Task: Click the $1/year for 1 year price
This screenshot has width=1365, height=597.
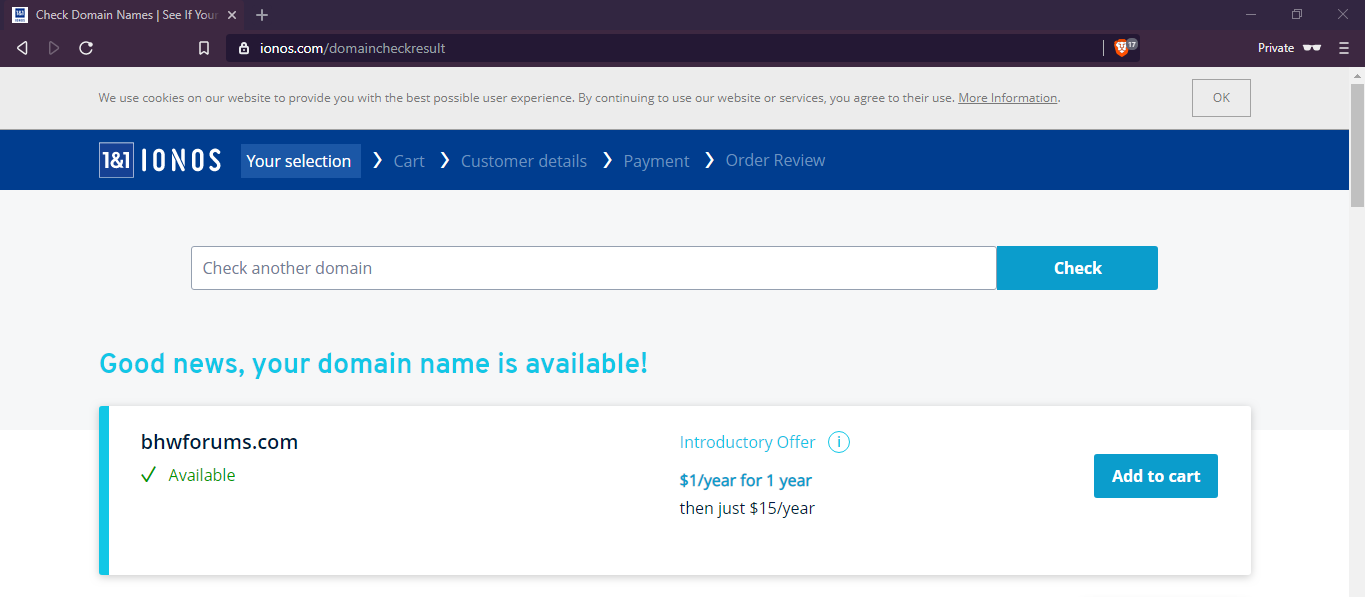Action: point(745,481)
